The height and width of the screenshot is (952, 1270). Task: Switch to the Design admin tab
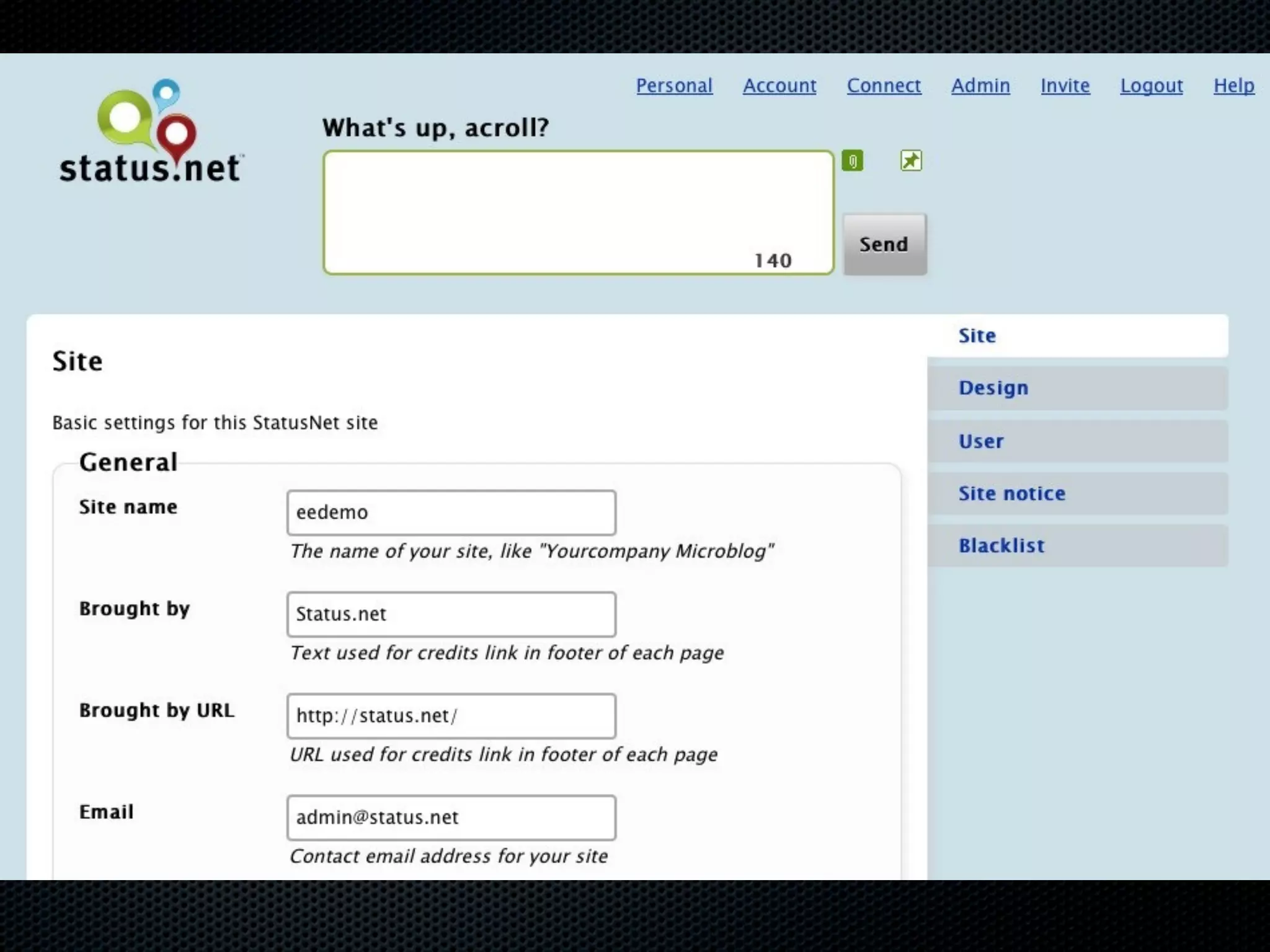point(993,388)
